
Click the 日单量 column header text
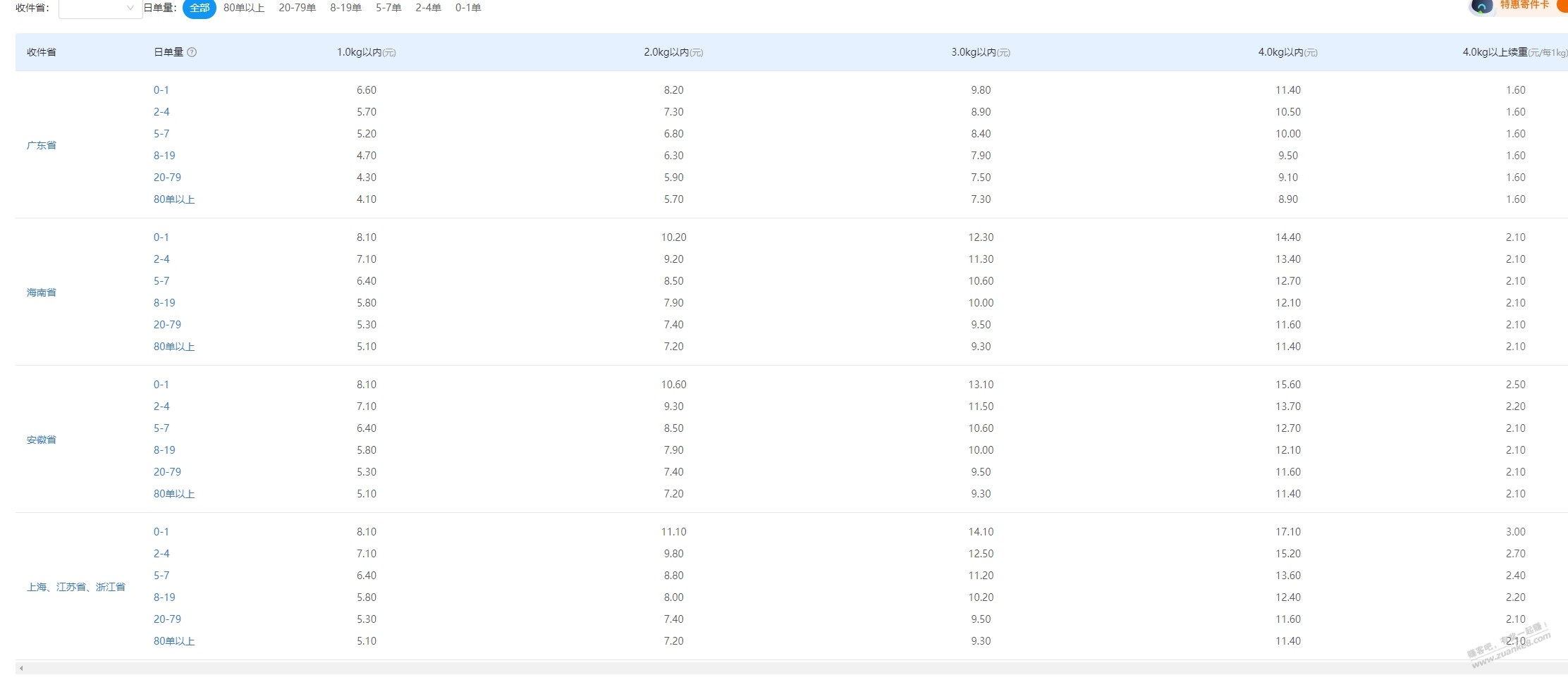(169, 52)
